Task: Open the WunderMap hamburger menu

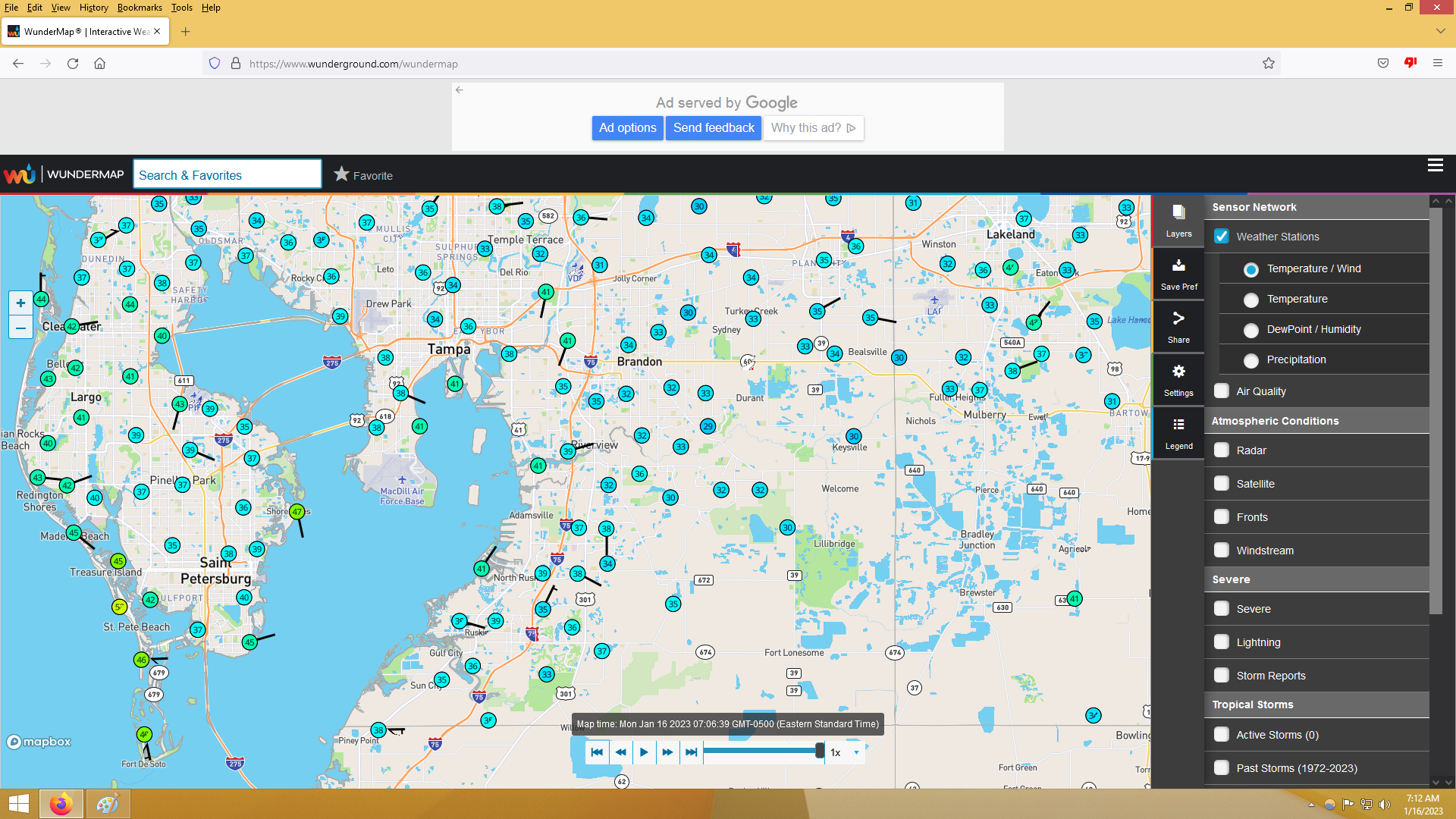Action: [1435, 165]
